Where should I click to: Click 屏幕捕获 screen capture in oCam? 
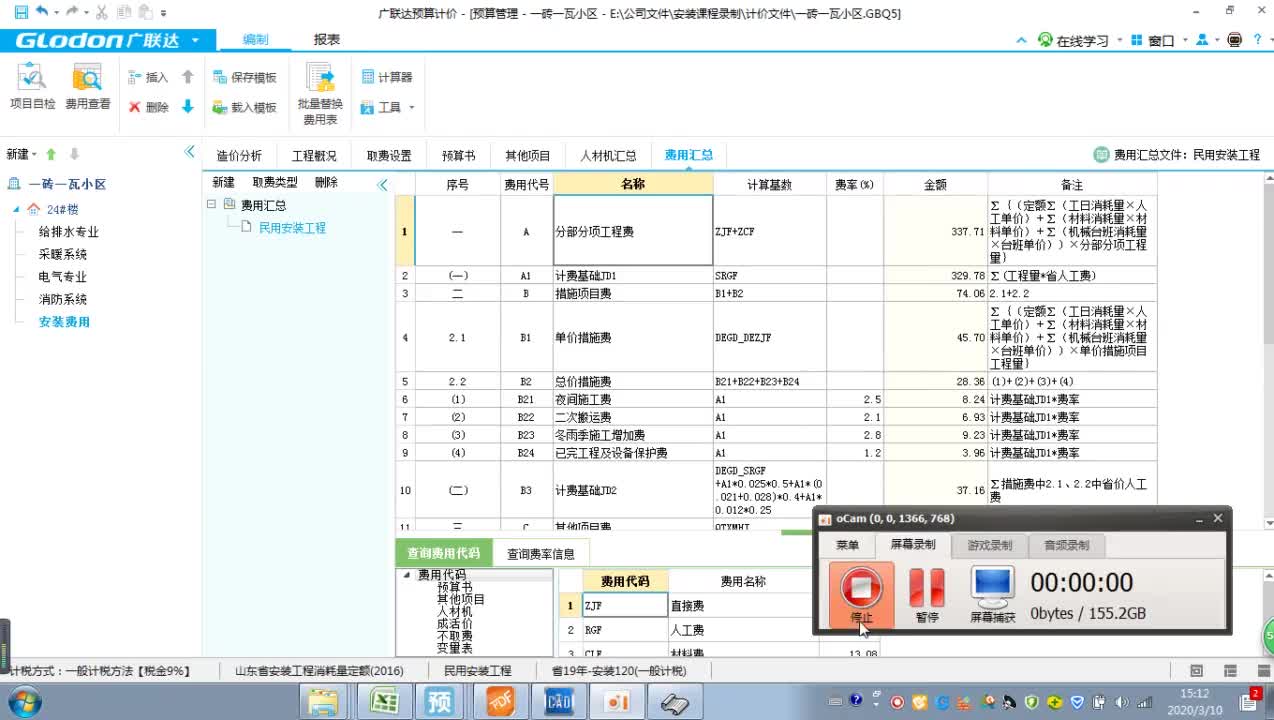992,595
